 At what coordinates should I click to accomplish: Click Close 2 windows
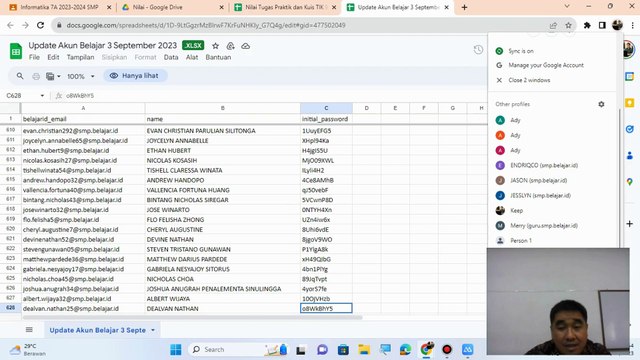pos(529,80)
